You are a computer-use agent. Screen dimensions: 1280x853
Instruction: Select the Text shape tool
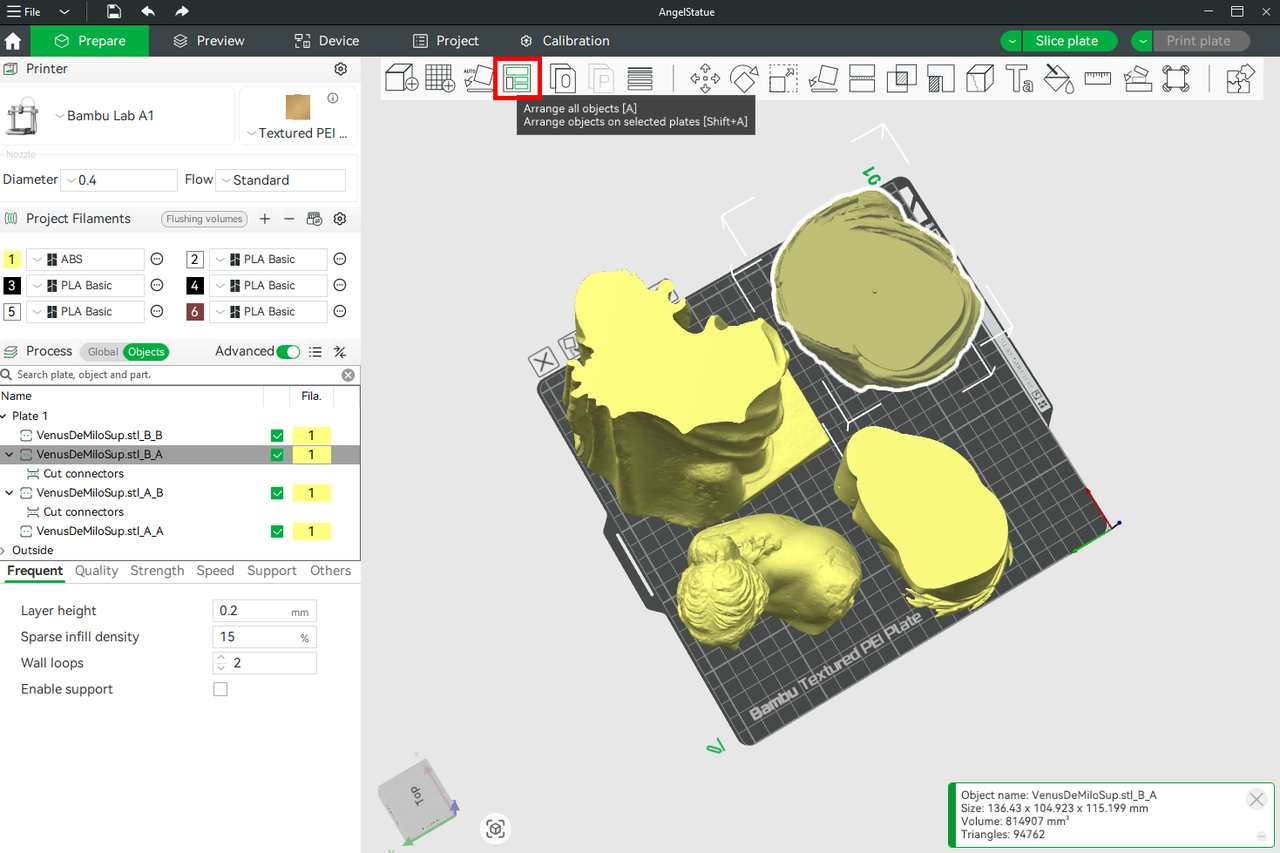coord(1019,78)
